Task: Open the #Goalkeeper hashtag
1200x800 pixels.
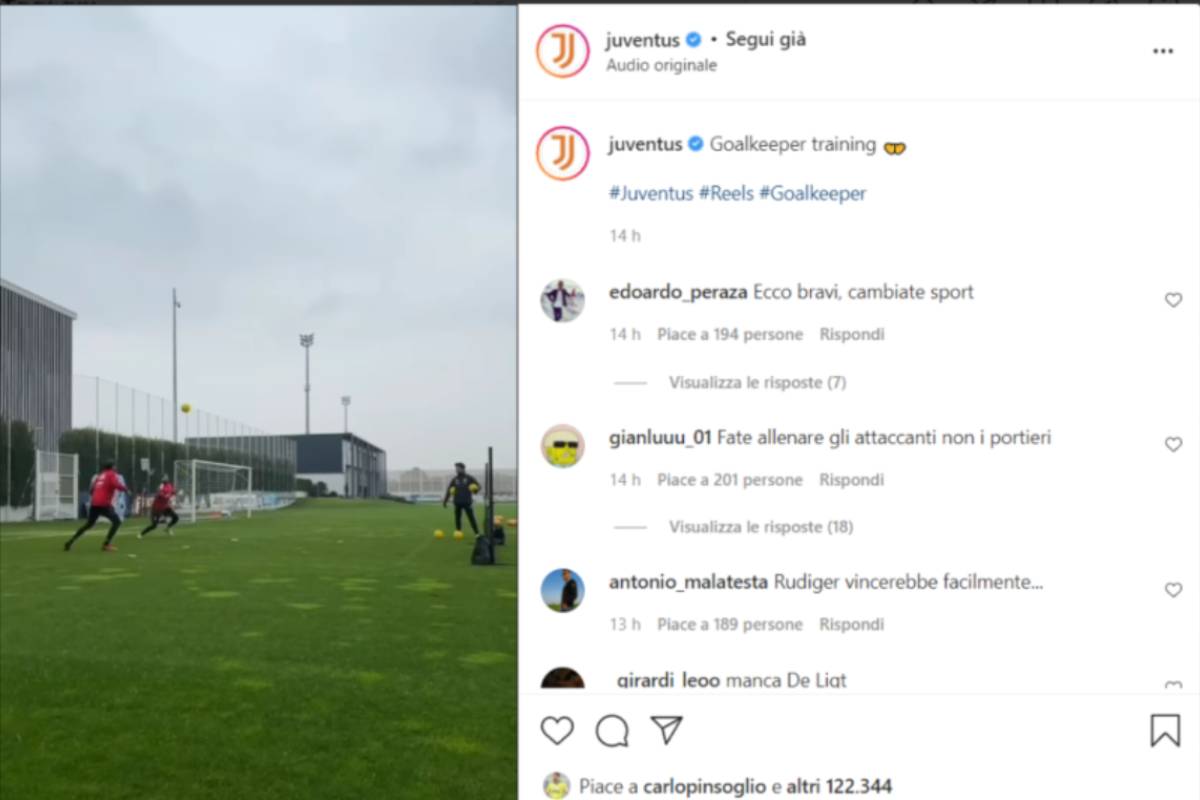Action: [812, 194]
